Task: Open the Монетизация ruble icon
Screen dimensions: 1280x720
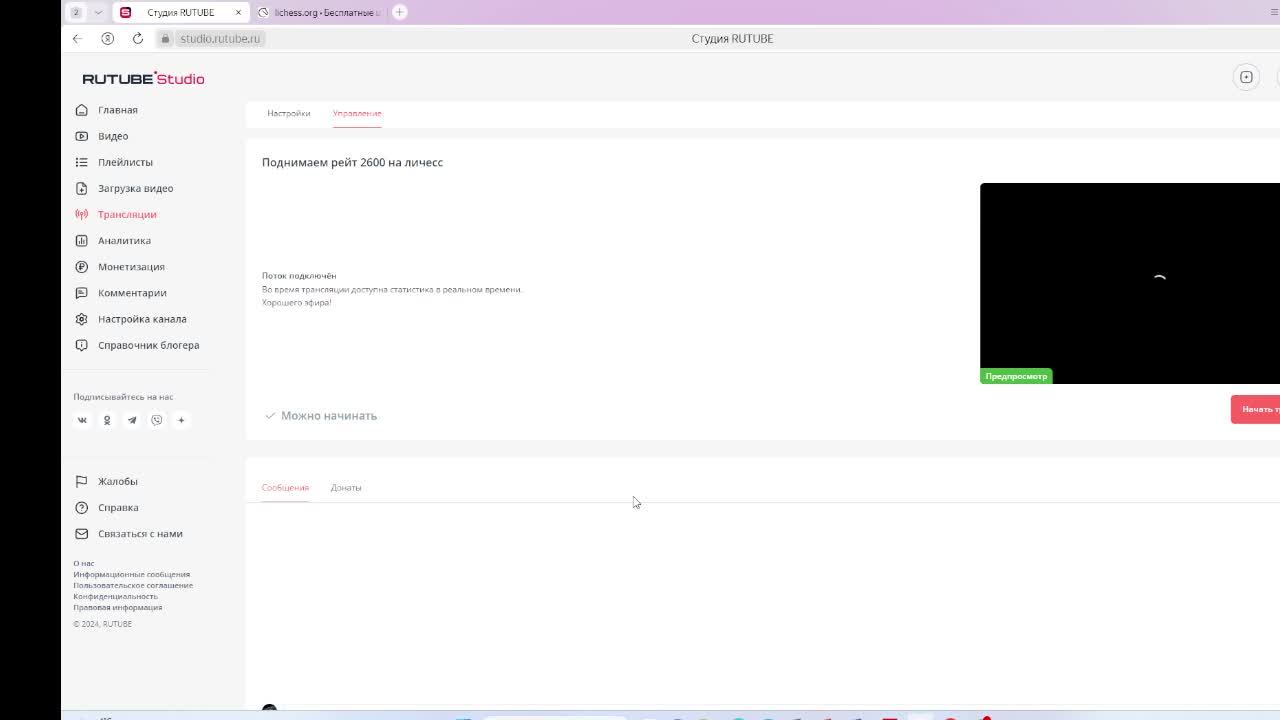Action: click(x=82, y=267)
